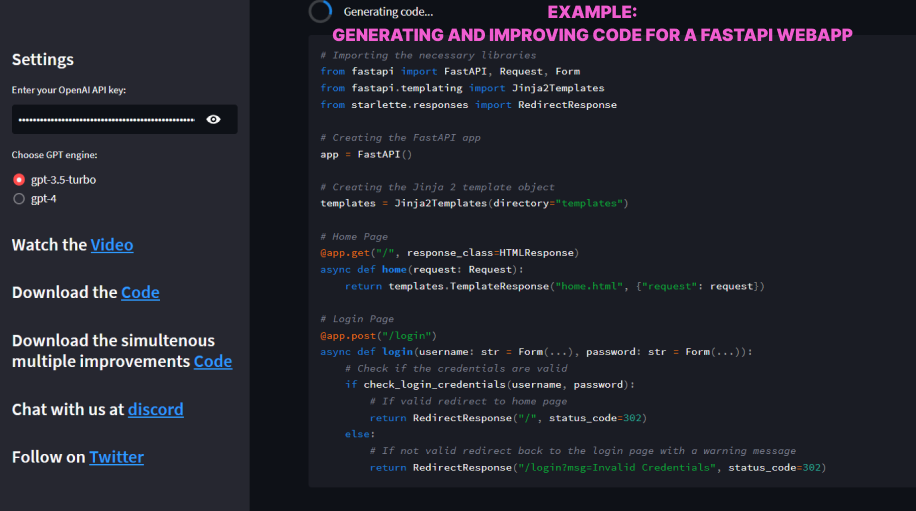Click the 'app = FastAPI()' code line
The width and height of the screenshot is (916, 511).
(x=366, y=154)
